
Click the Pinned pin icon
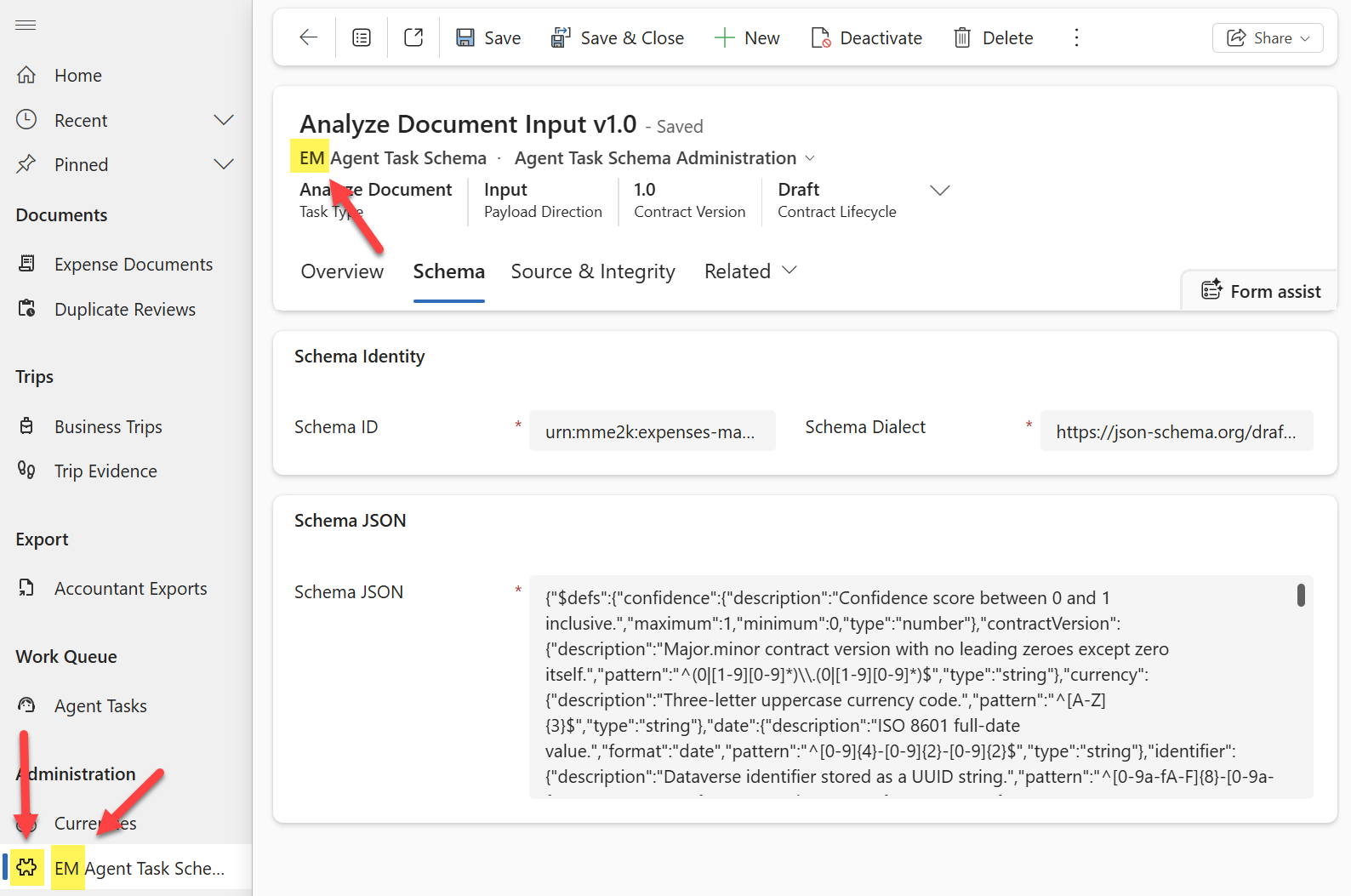(x=26, y=164)
